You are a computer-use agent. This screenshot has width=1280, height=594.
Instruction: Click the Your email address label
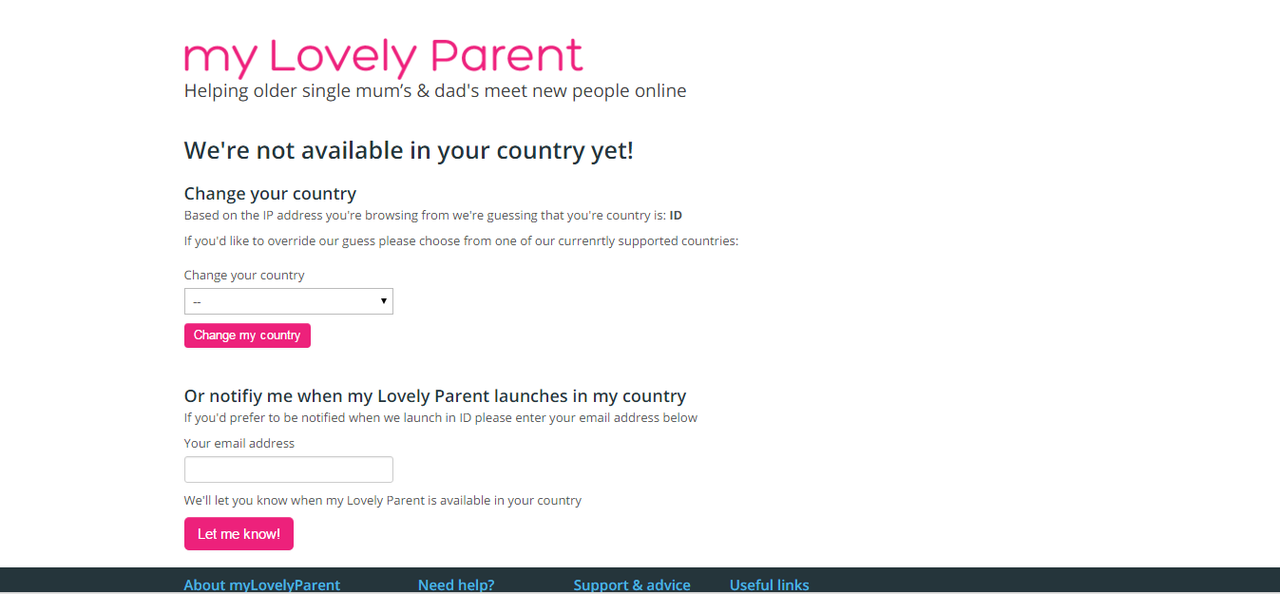tap(239, 443)
